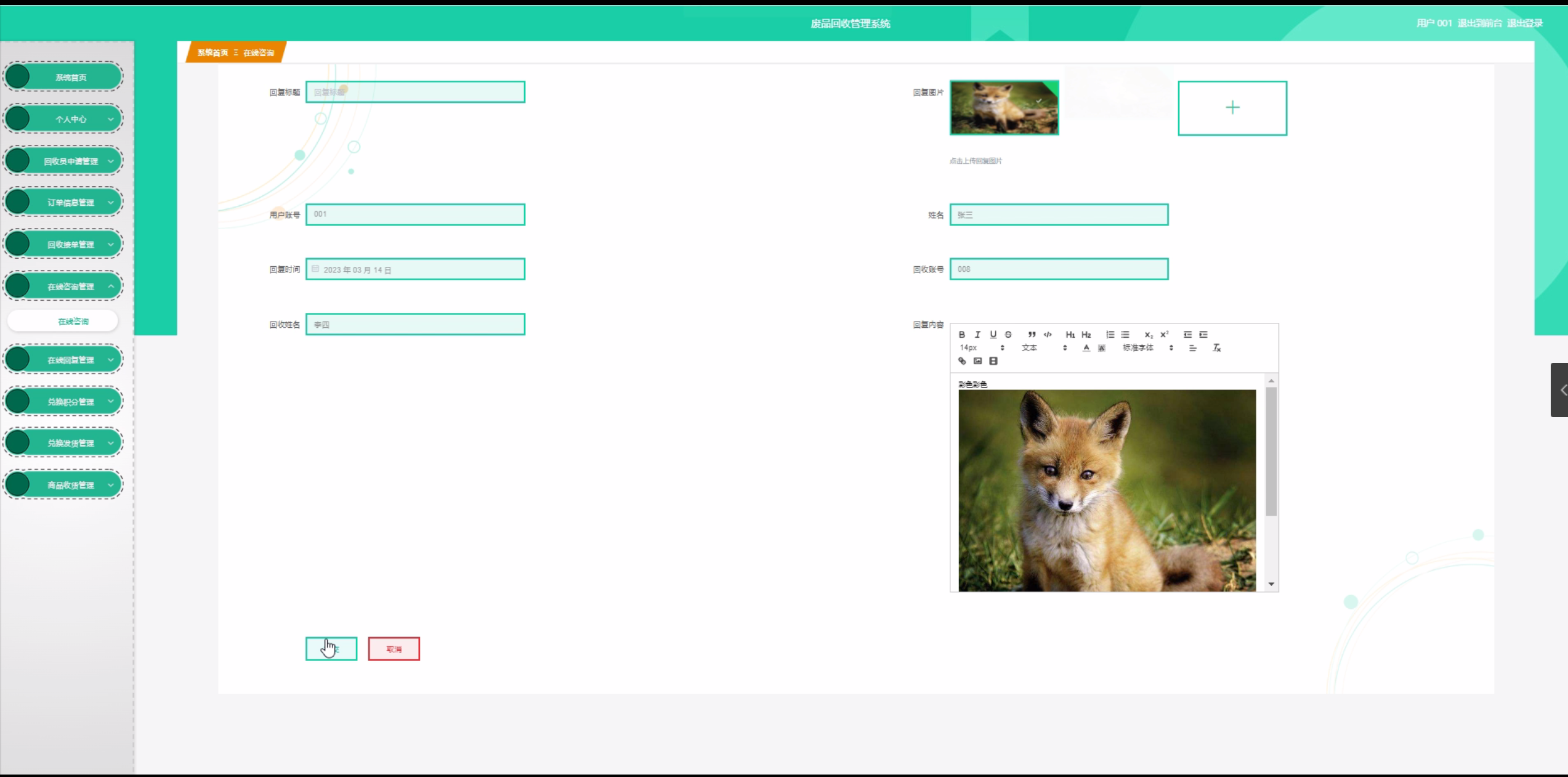Toggle bold formatting in the editor
The width and height of the screenshot is (1568, 777).
pos(961,335)
